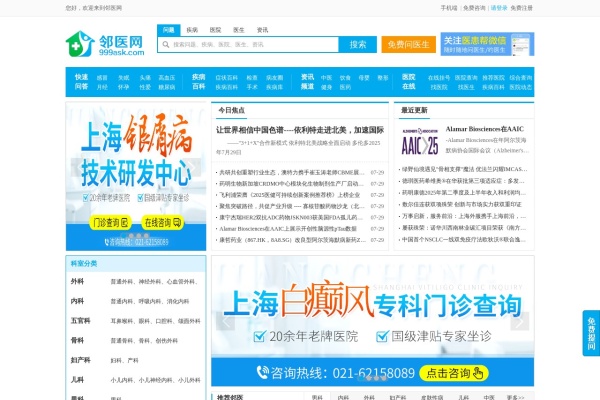Select the 医院 search tab
Screen dimensions: 600x400
pyautogui.click(x=215, y=30)
